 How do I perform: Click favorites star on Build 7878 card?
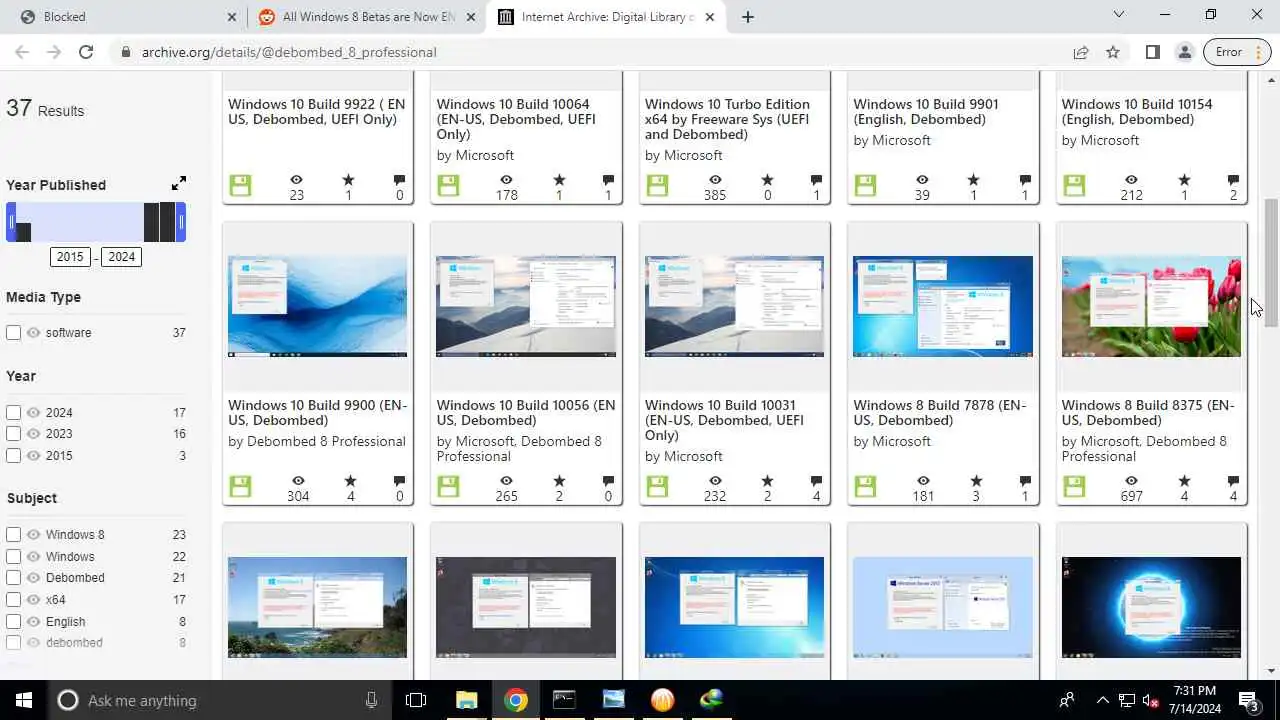click(976, 481)
